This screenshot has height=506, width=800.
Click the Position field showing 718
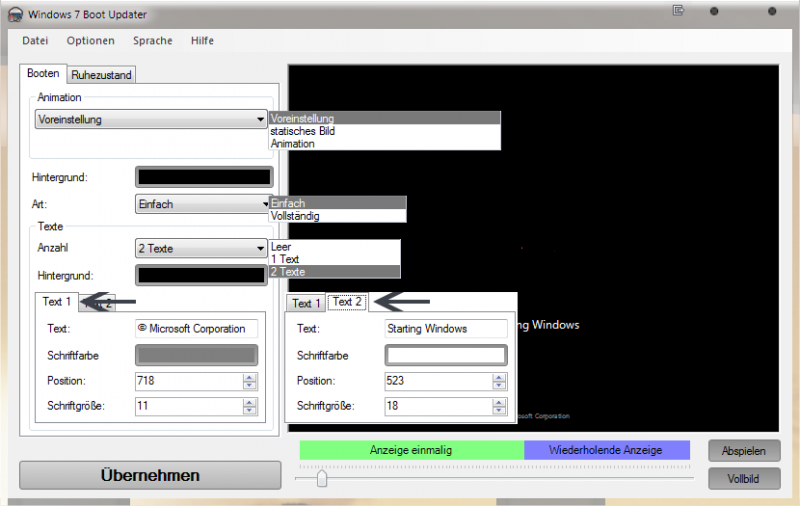[x=189, y=381]
